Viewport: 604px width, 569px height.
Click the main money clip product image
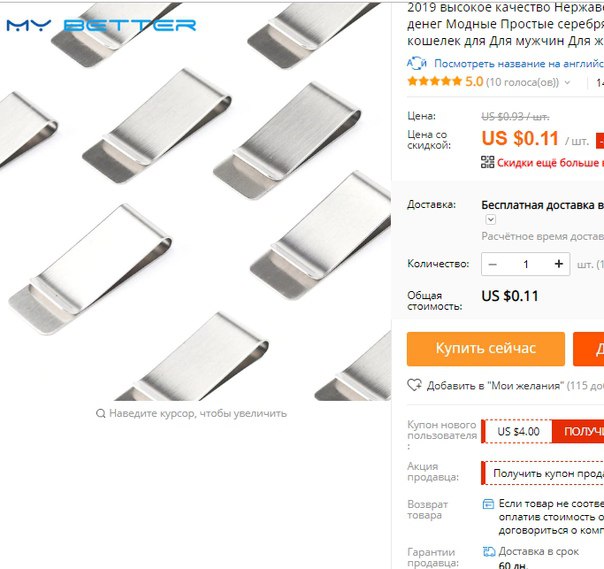pyautogui.click(x=195, y=200)
